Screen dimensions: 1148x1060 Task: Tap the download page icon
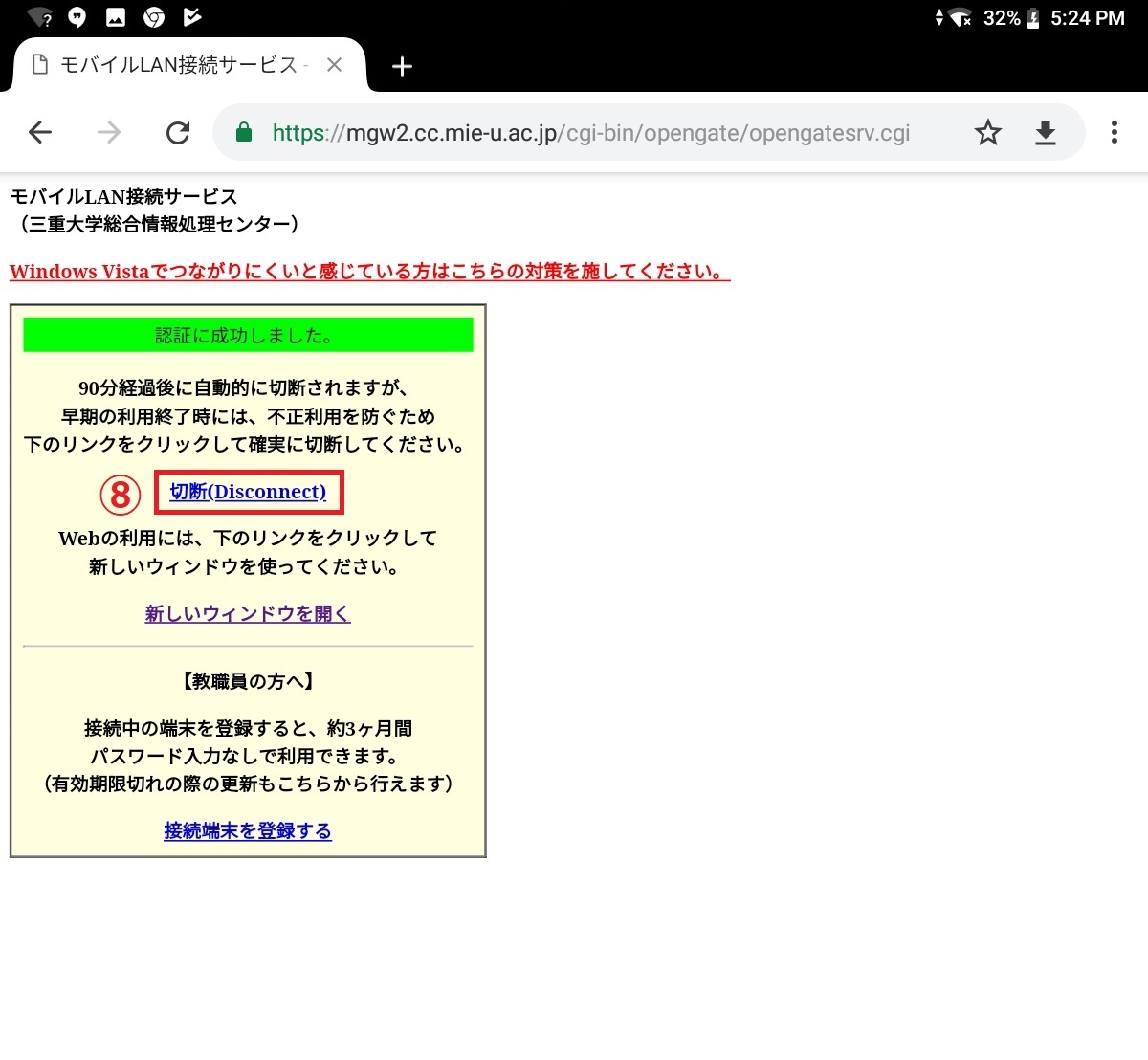pos(1046,132)
